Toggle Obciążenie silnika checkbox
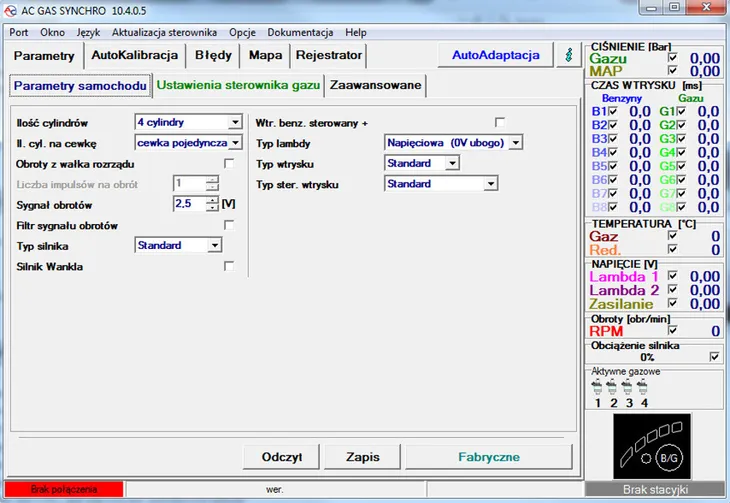 coord(714,357)
